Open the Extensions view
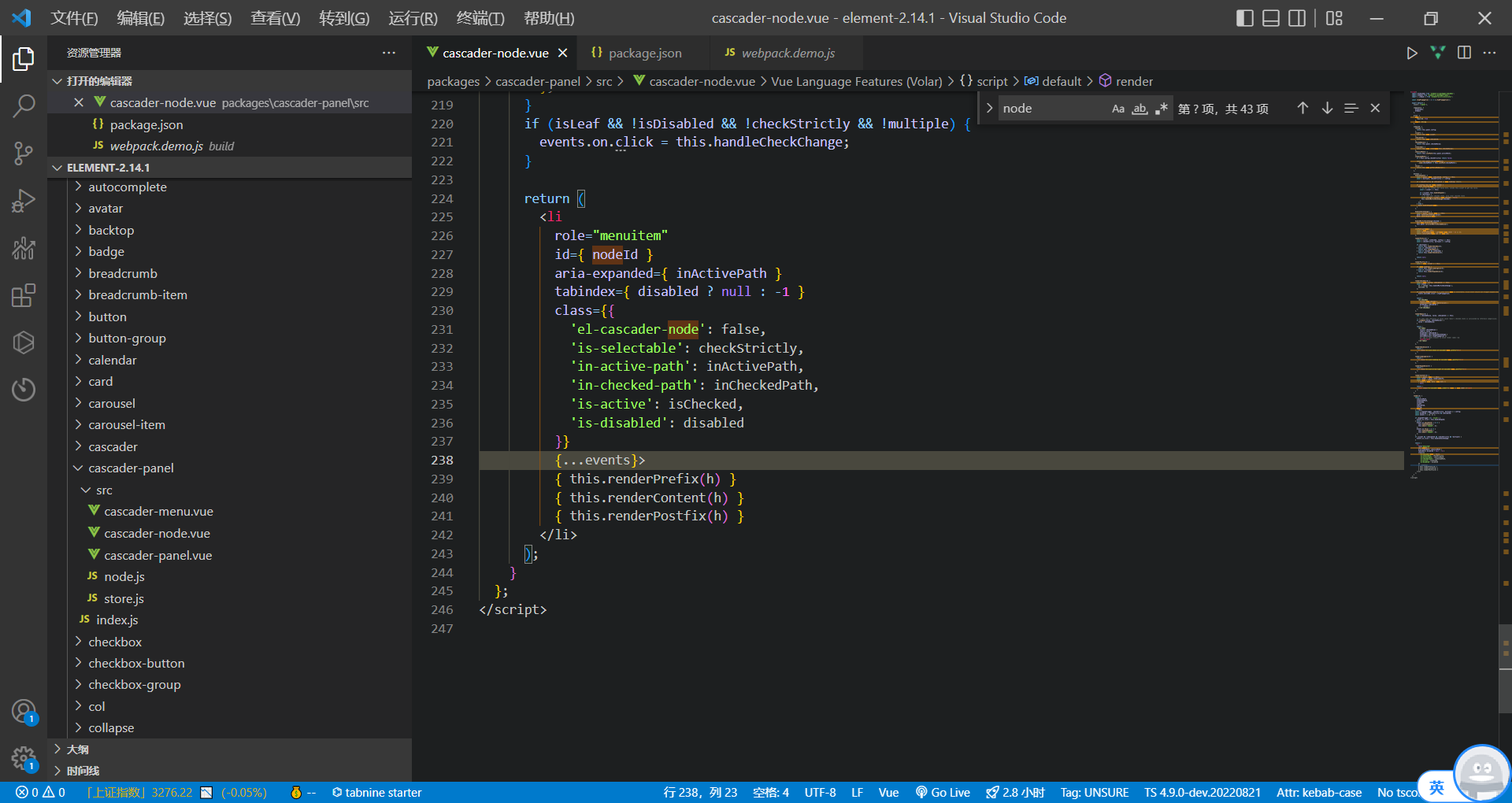1512x803 pixels. (24, 296)
